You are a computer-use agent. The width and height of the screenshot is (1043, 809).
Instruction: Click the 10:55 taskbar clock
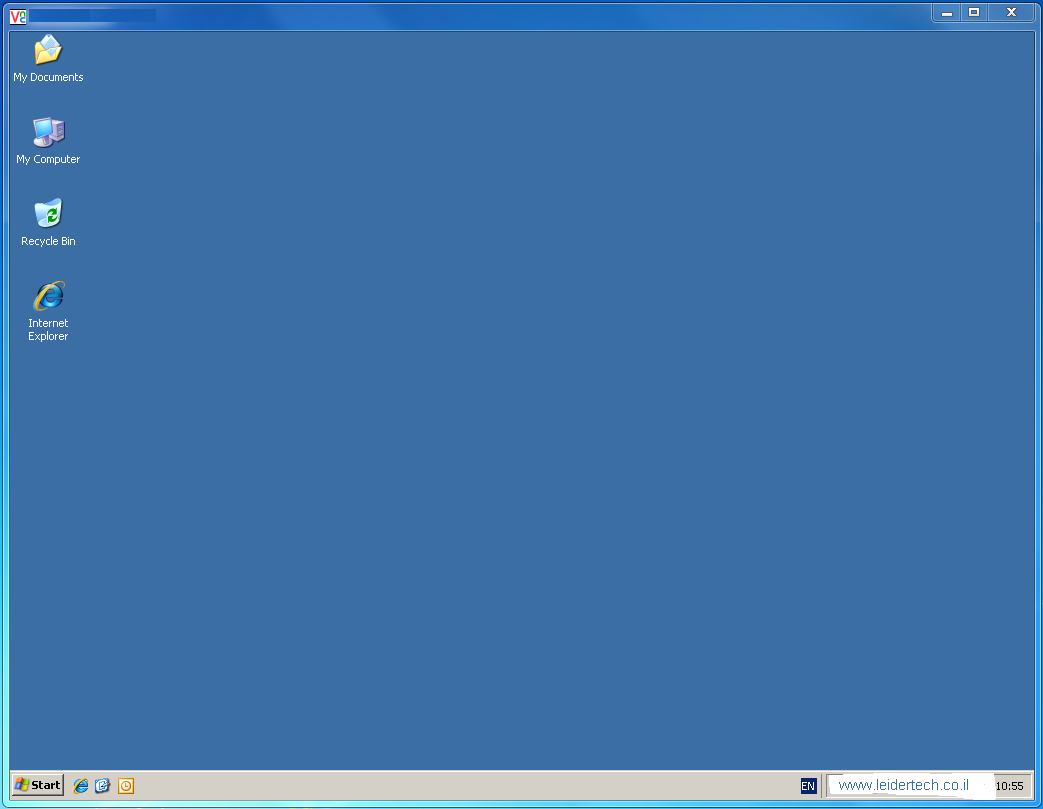click(x=1009, y=786)
